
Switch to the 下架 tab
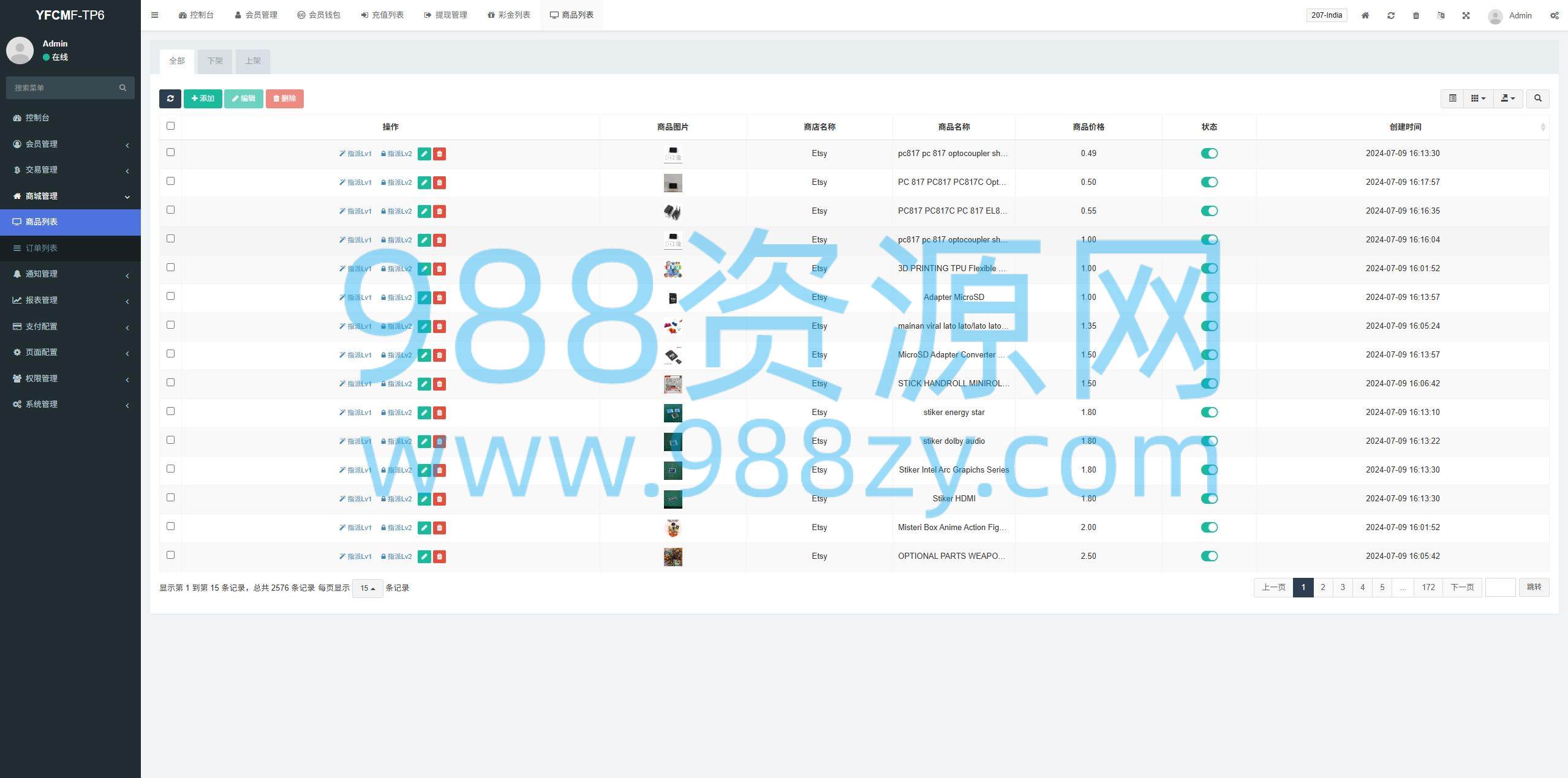coord(214,61)
